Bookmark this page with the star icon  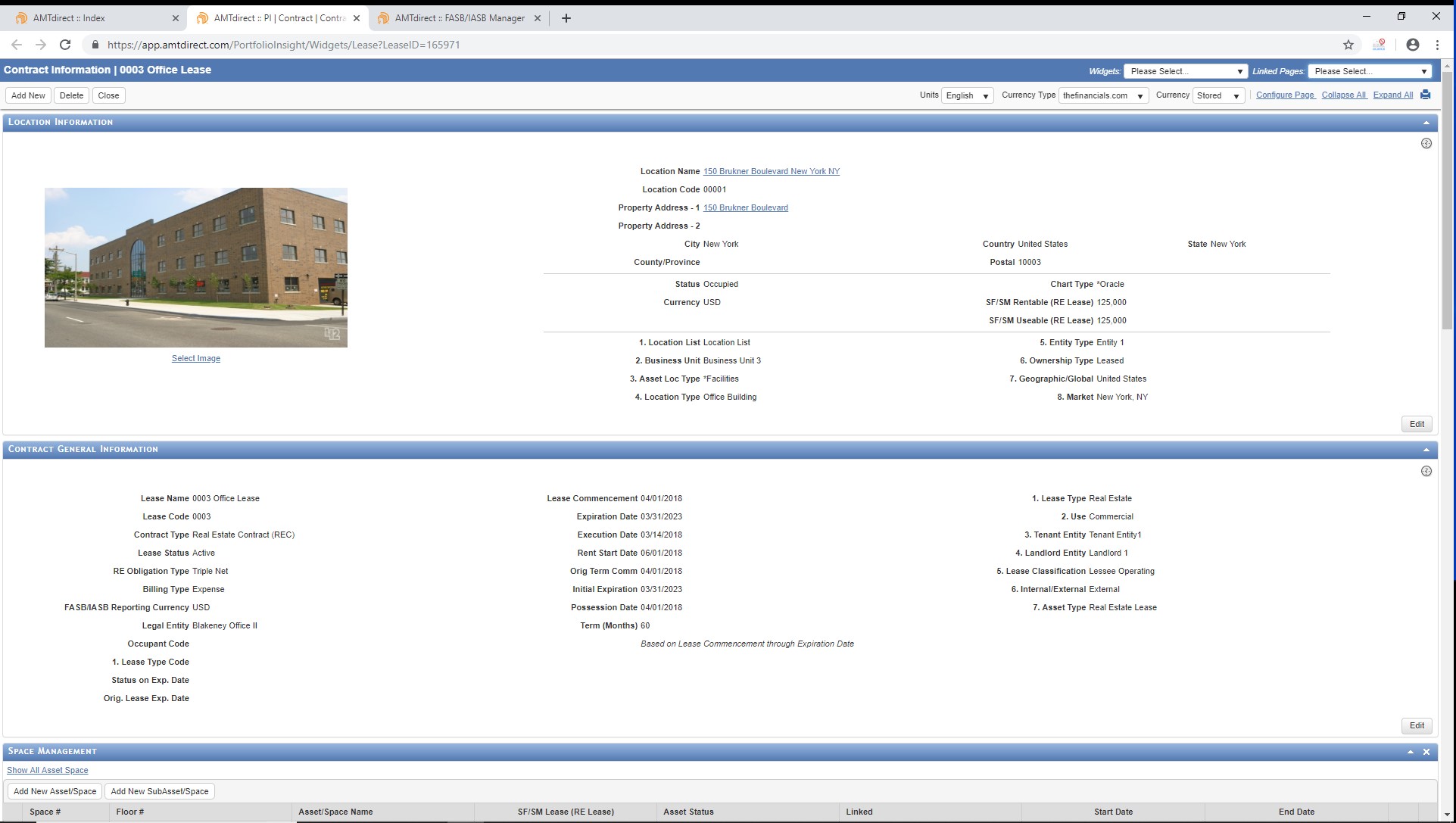pyautogui.click(x=1348, y=45)
